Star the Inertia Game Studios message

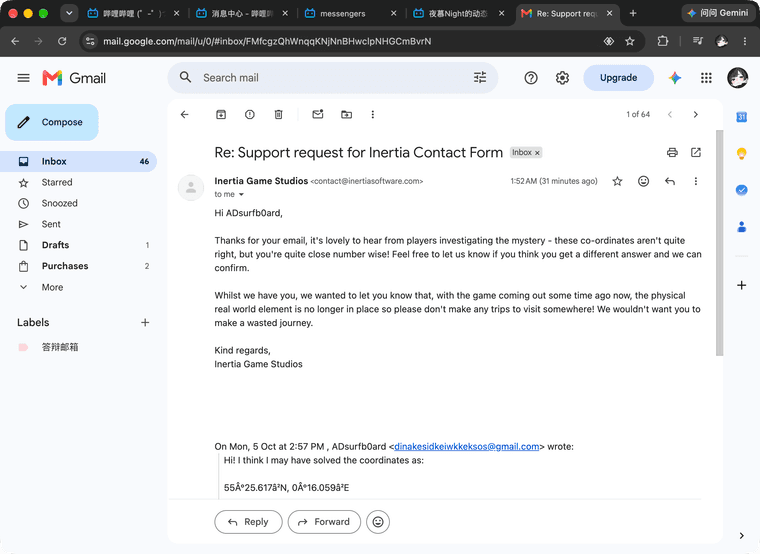(x=617, y=181)
